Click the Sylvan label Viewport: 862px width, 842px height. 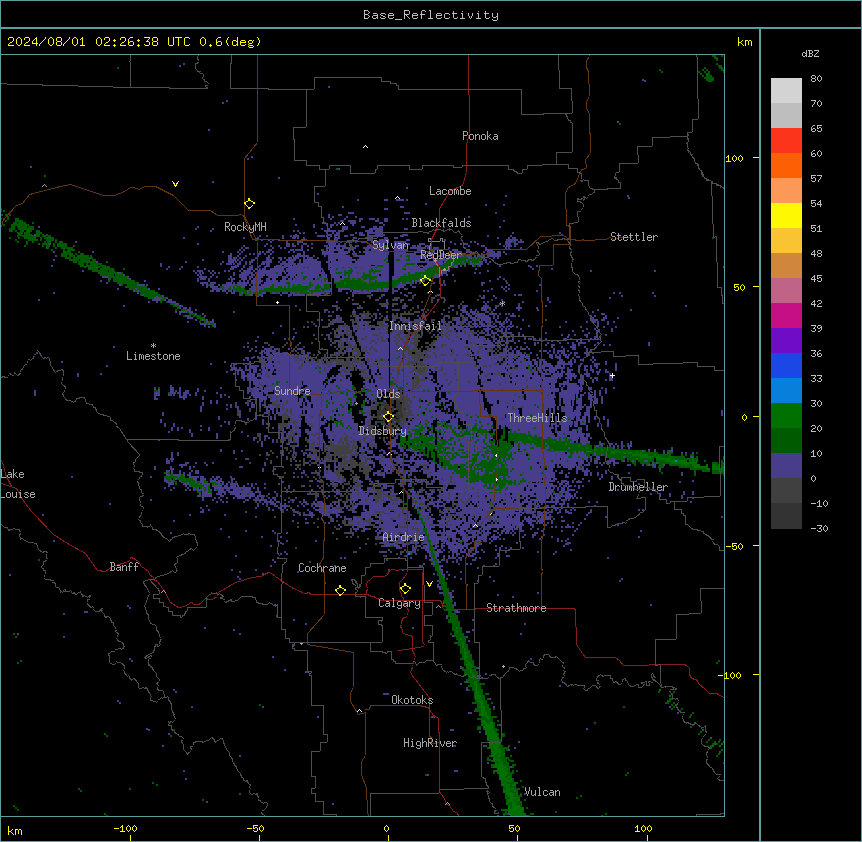click(390, 245)
